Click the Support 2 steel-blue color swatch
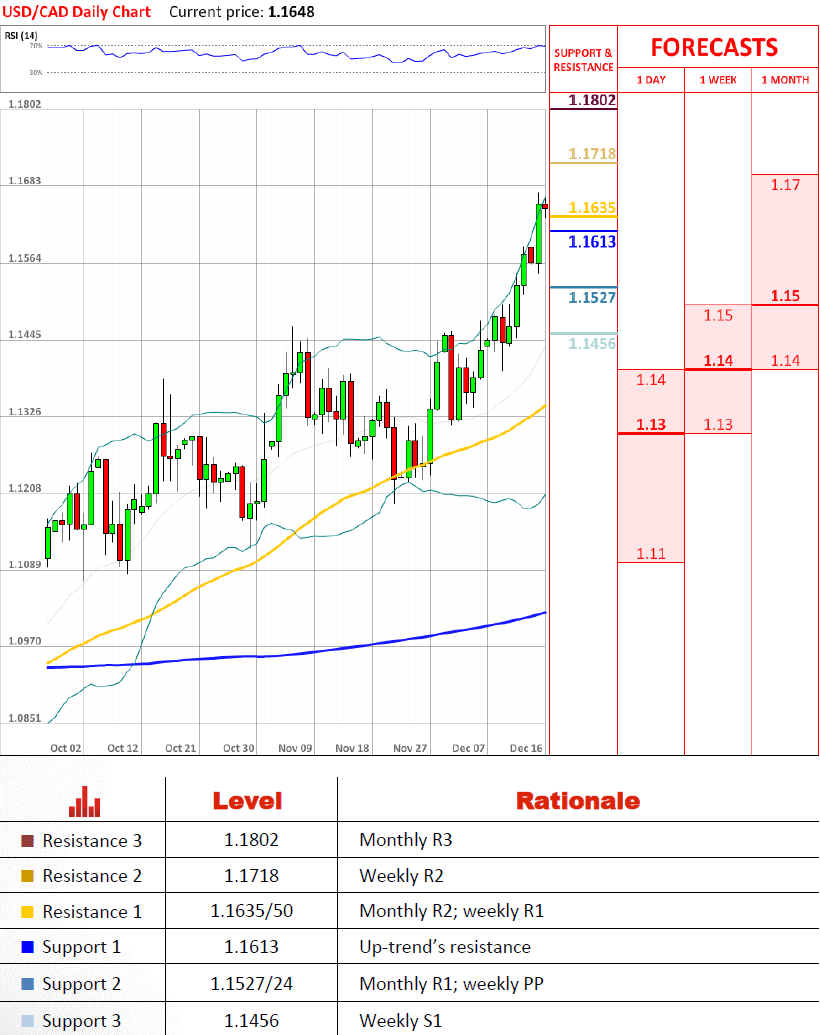The image size is (820, 1035). [x=27, y=984]
